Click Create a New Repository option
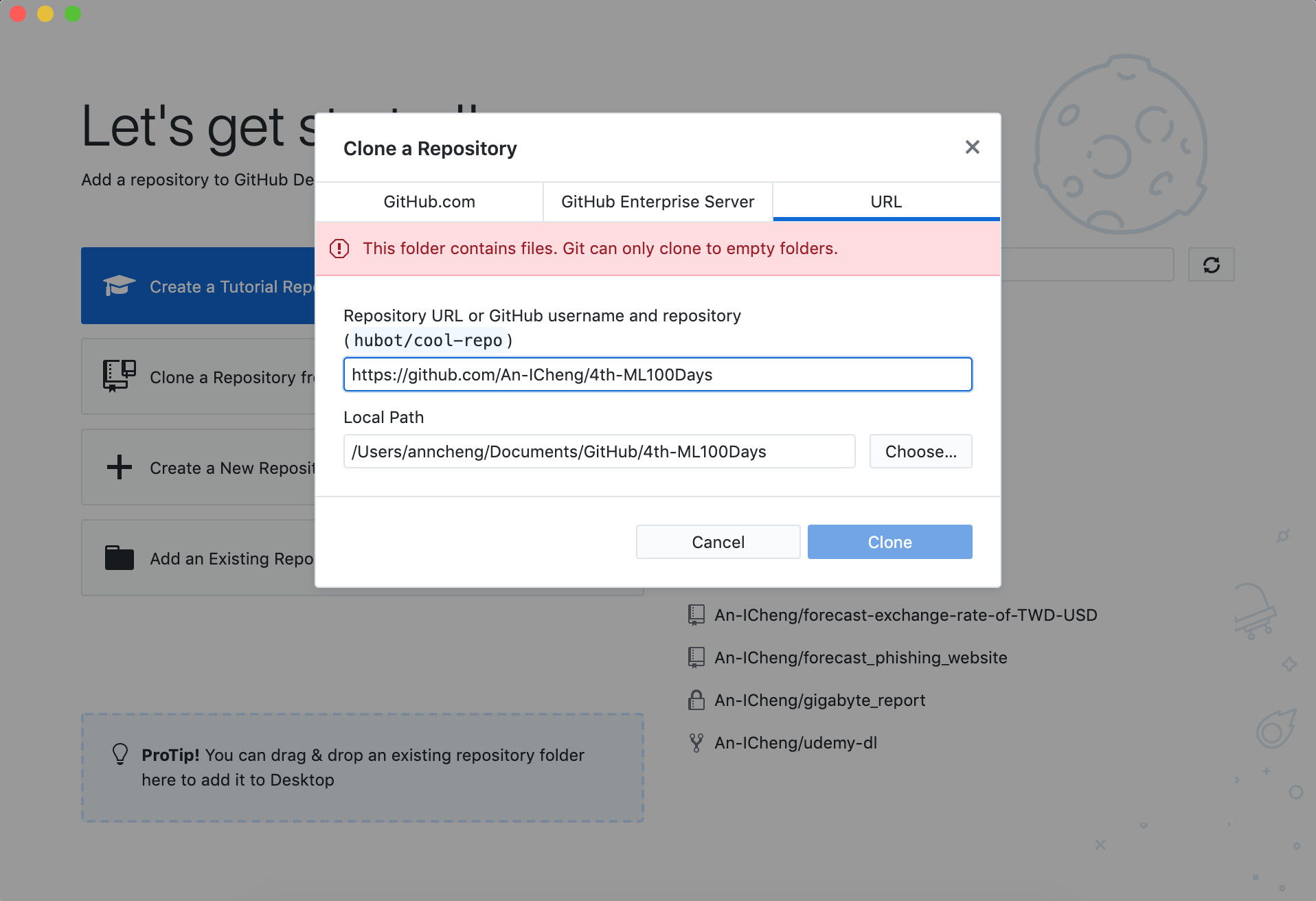The height and width of the screenshot is (901, 1316). [198, 467]
